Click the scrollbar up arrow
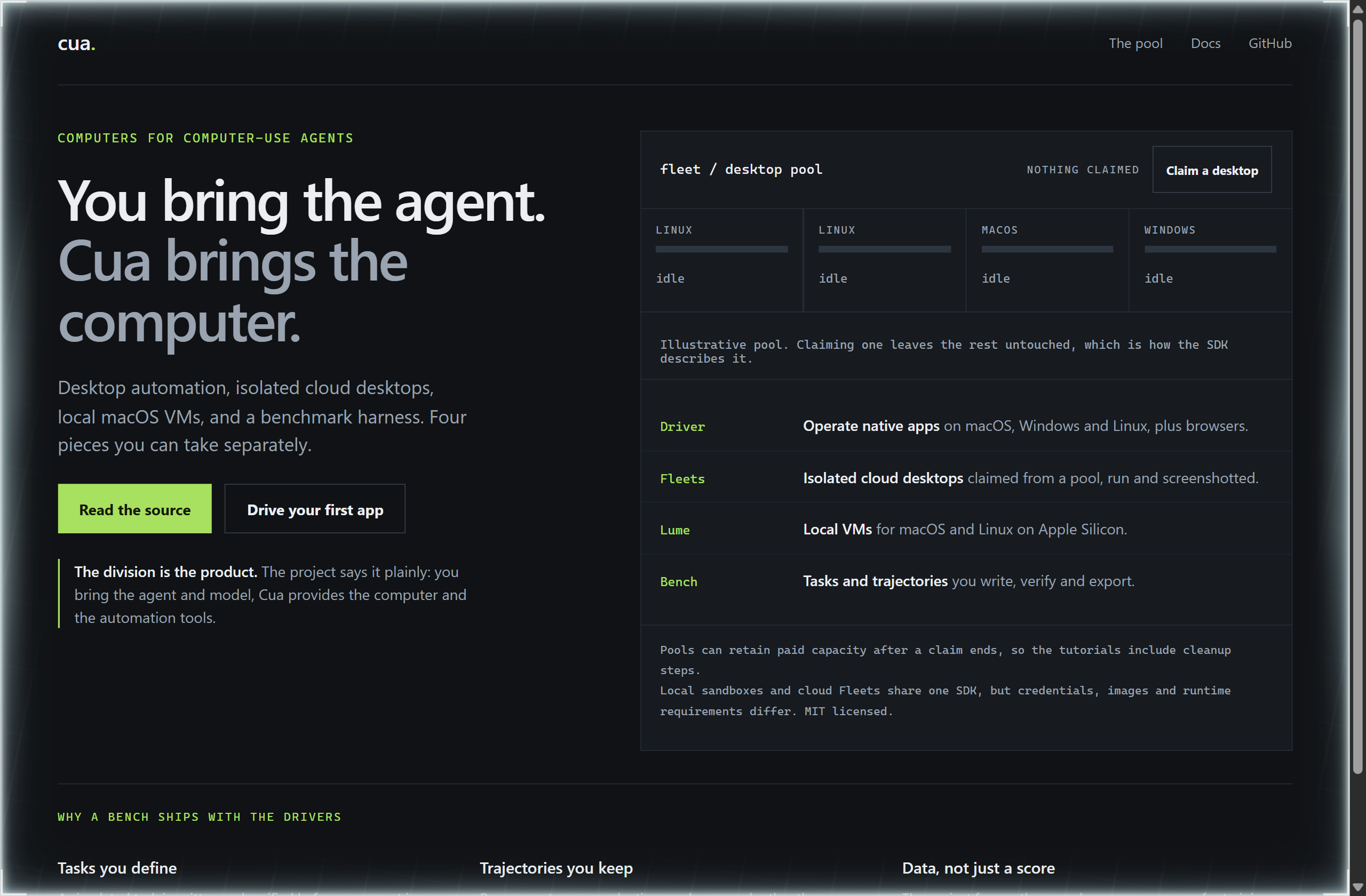 [x=1357, y=9]
